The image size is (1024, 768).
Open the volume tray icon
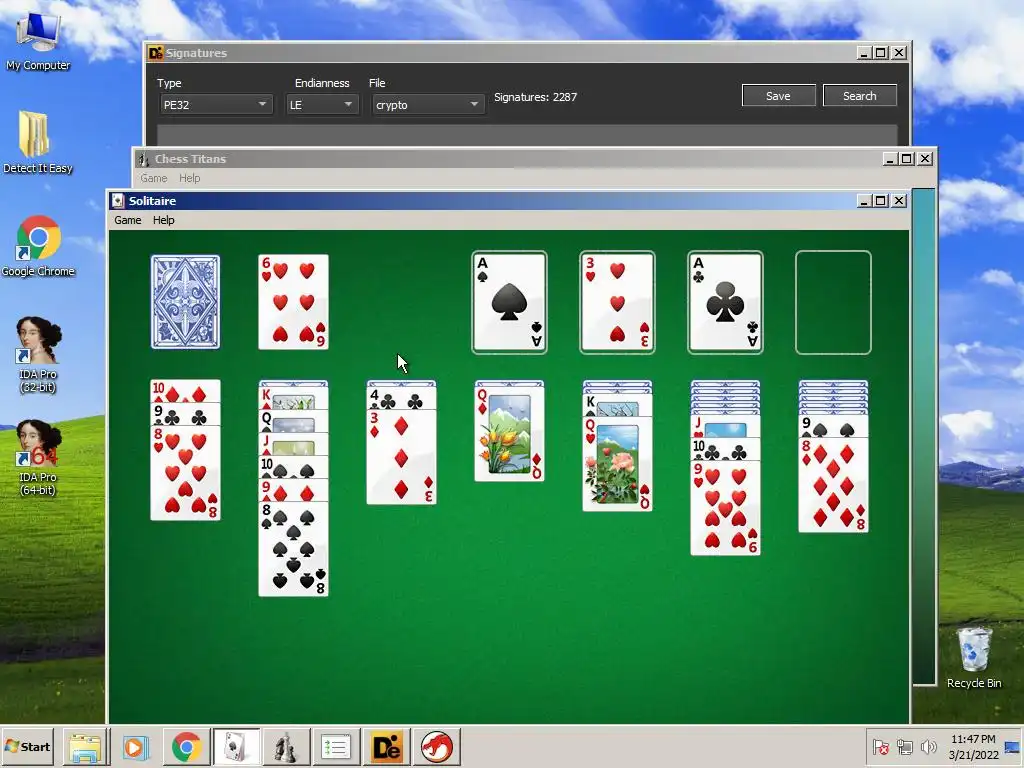click(x=928, y=747)
